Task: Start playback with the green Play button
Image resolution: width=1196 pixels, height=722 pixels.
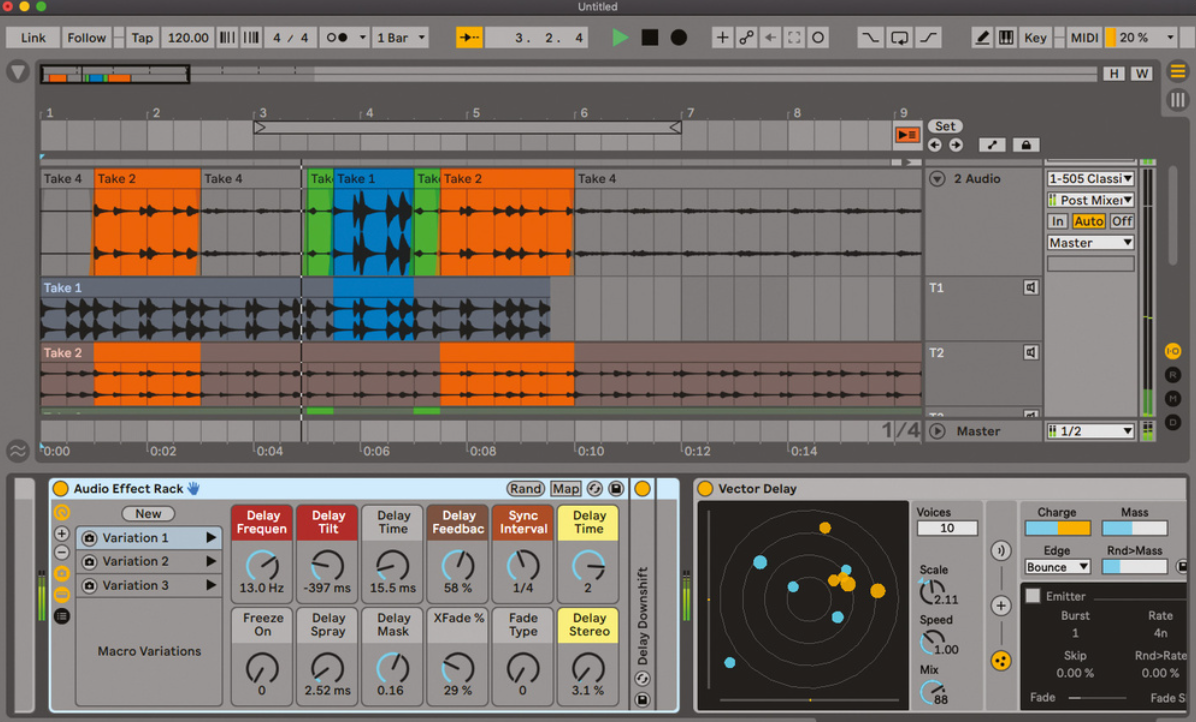Action: click(x=620, y=37)
